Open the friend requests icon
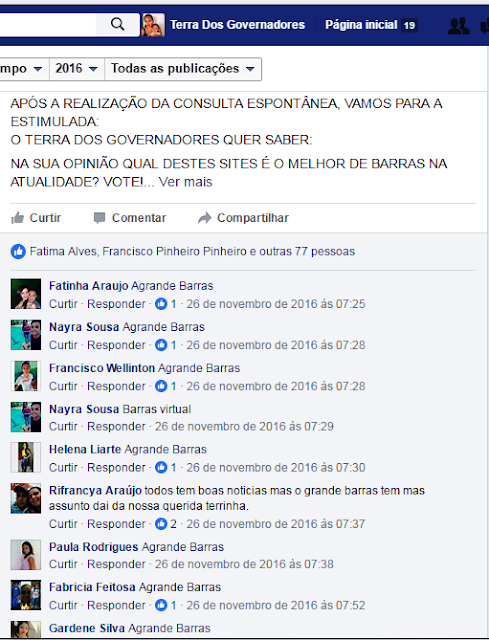This screenshot has height=640, width=489. (458, 26)
